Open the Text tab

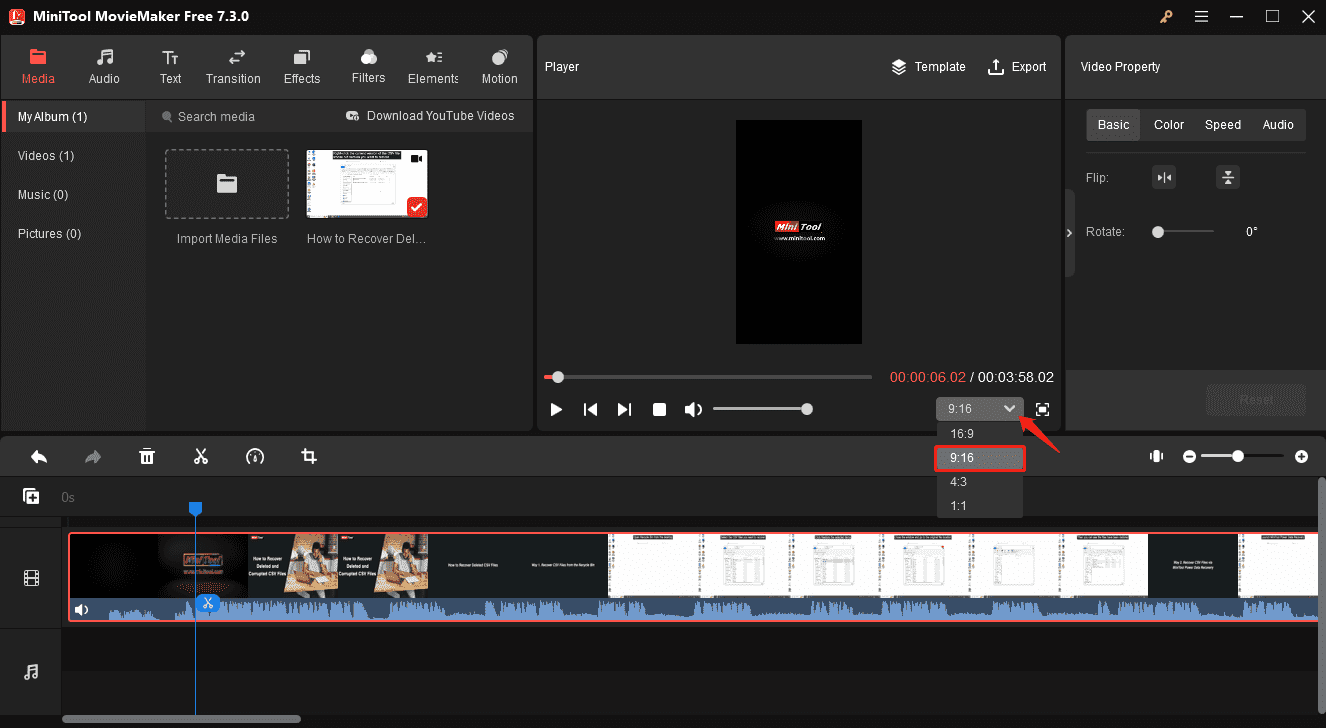point(171,67)
